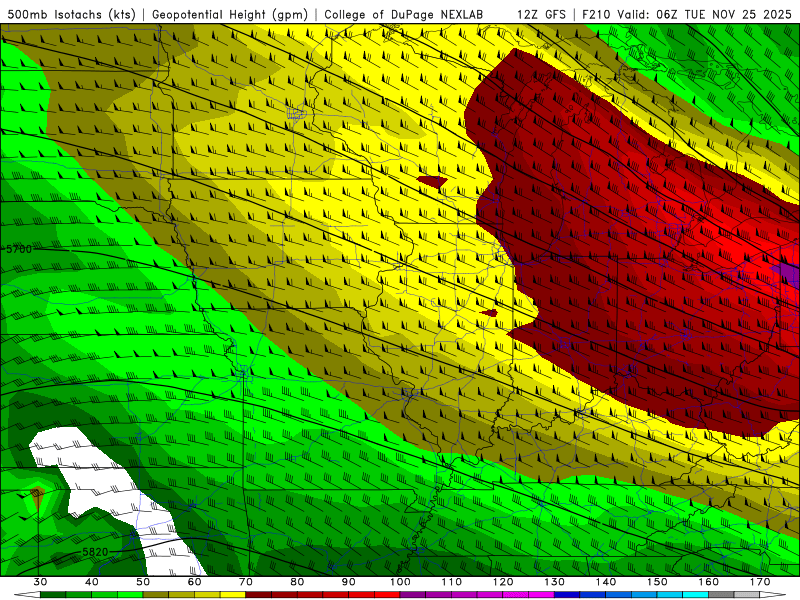Screen dimensions: 800x600
Task: Click the 110 value on the color scale
Action: 452,582
